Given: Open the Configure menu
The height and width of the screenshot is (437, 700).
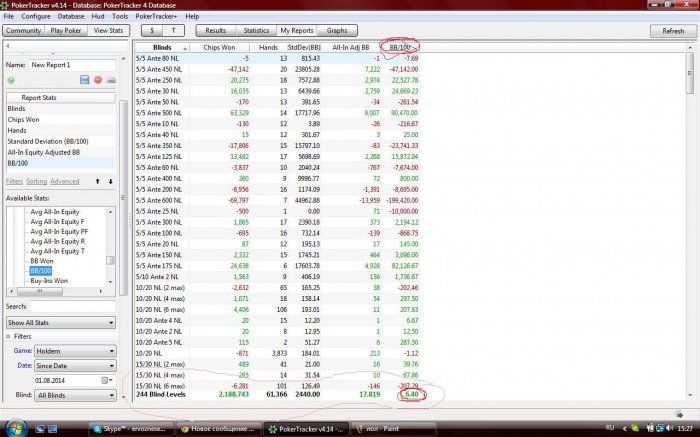Looking at the screenshot, I should 36,16.
